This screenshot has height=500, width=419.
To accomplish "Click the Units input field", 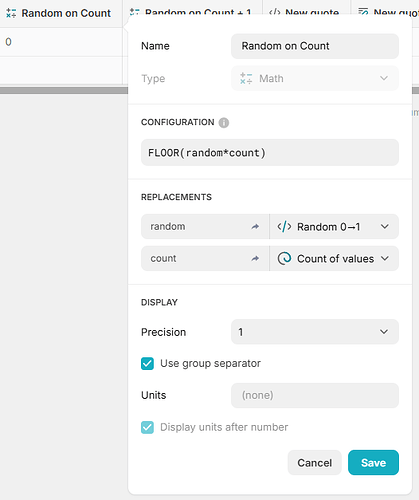I will pos(315,395).
